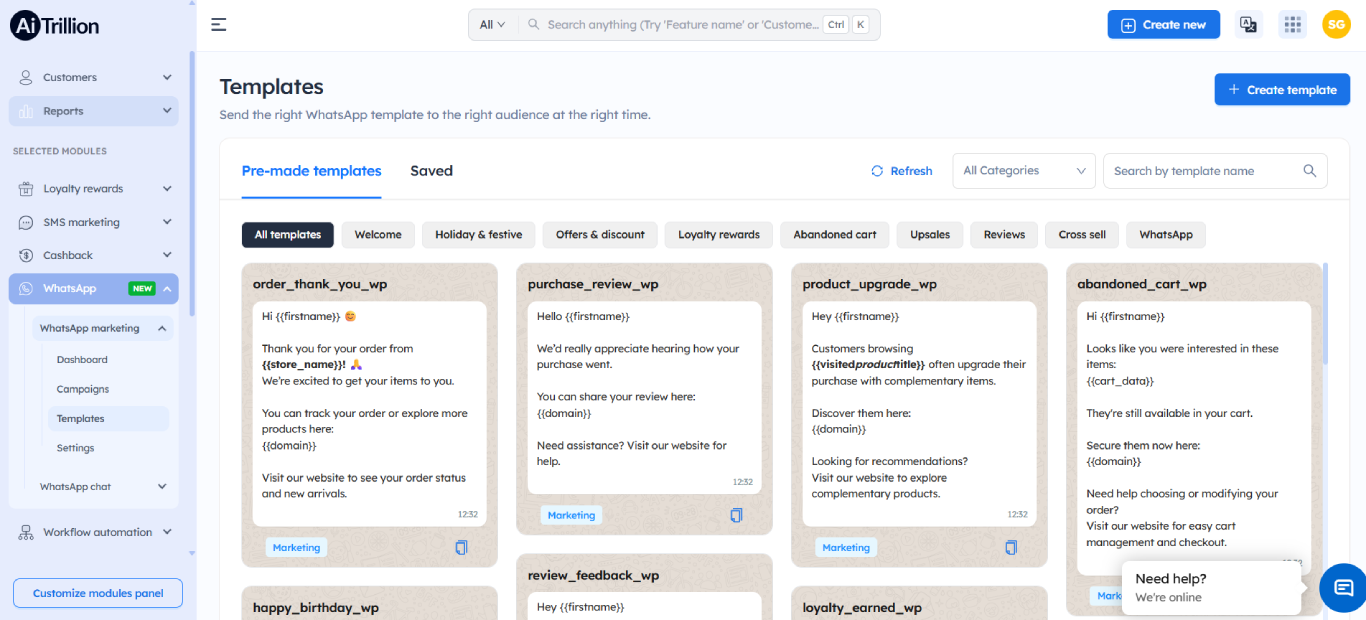Click the SG profile avatar

[1336, 23]
